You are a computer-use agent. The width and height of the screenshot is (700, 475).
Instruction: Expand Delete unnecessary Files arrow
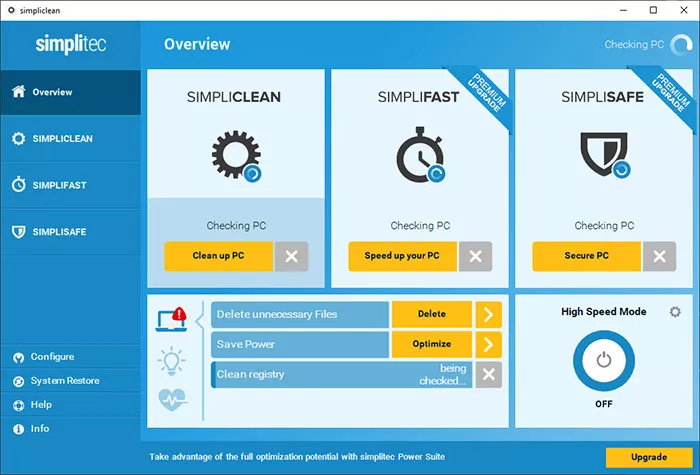click(x=488, y=314)
